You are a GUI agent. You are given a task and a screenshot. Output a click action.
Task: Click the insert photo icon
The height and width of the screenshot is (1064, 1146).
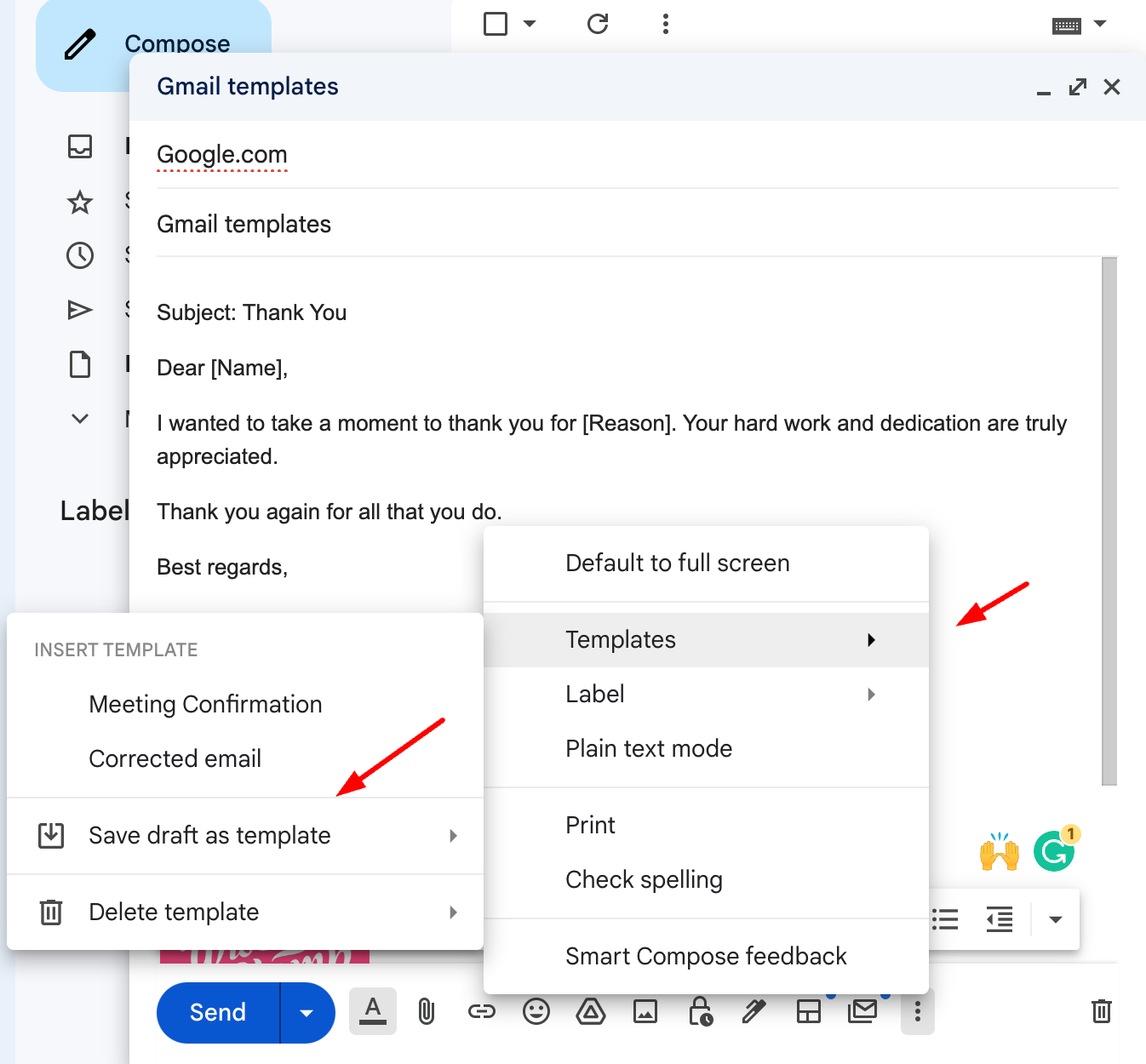click(x=645, y=1012)
